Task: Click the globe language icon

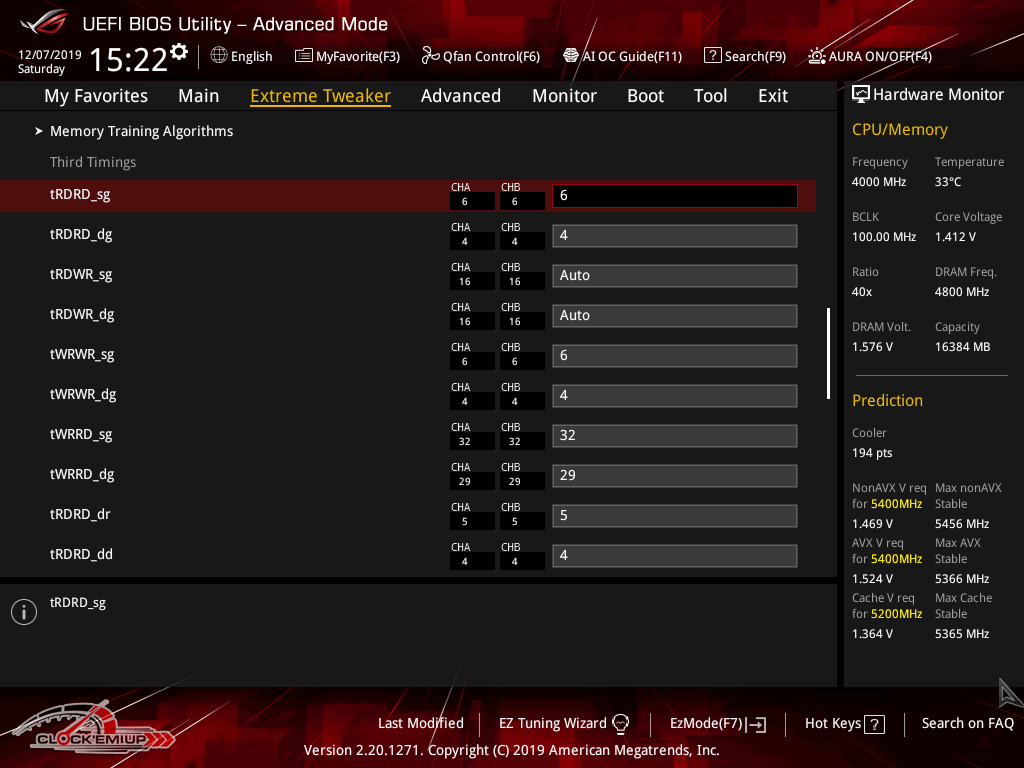Action: tap(219, 56)
